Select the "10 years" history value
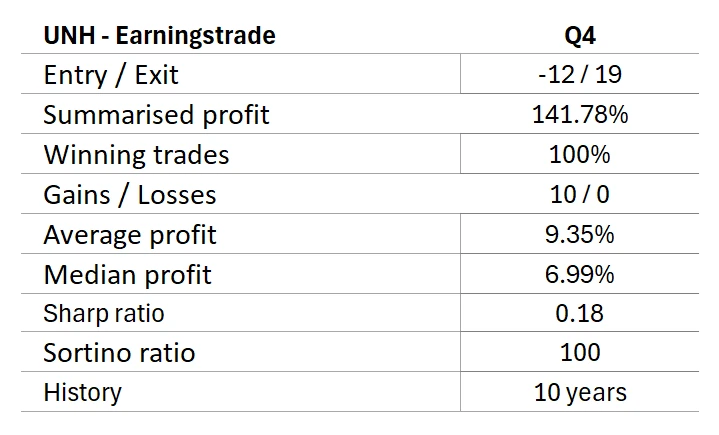 click(x=580, y=392)
